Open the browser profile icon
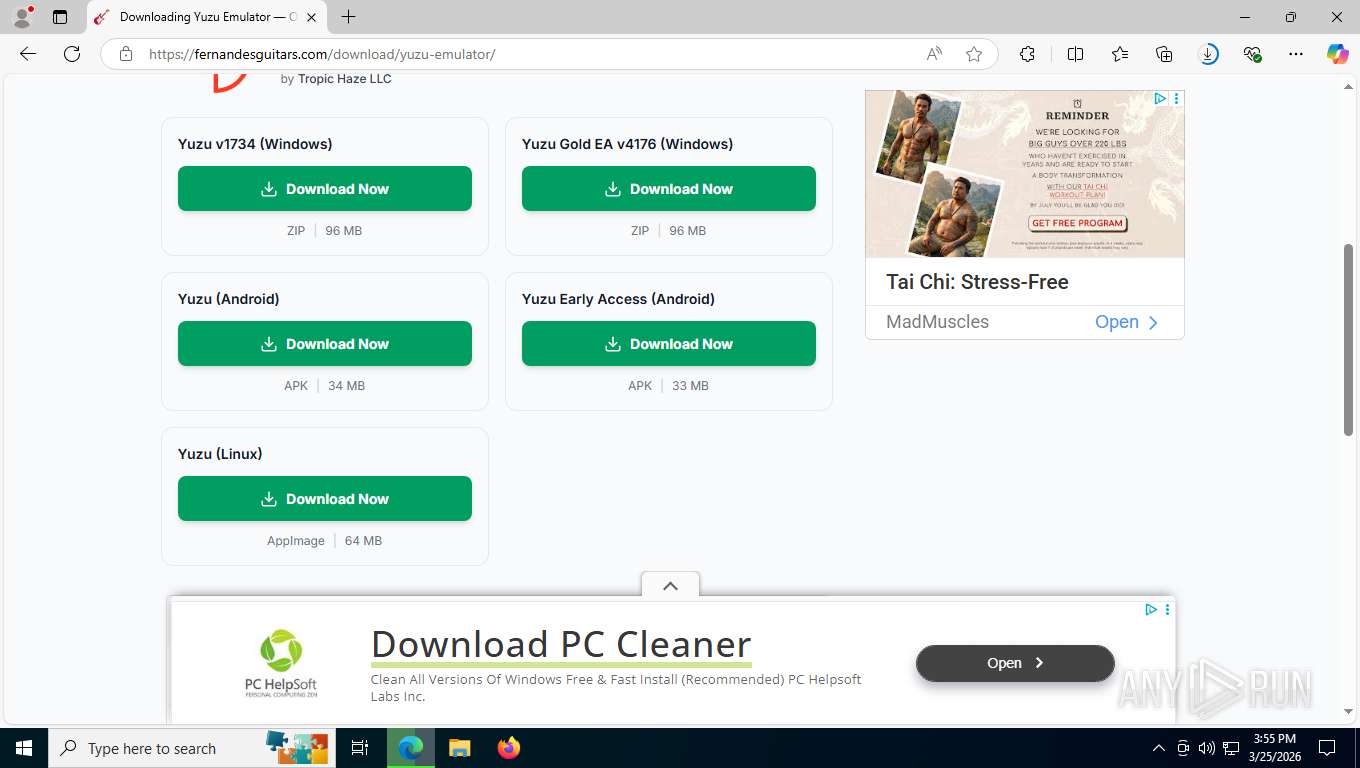The width and height of the screenshot is (1360, 768). pos(21,17)
